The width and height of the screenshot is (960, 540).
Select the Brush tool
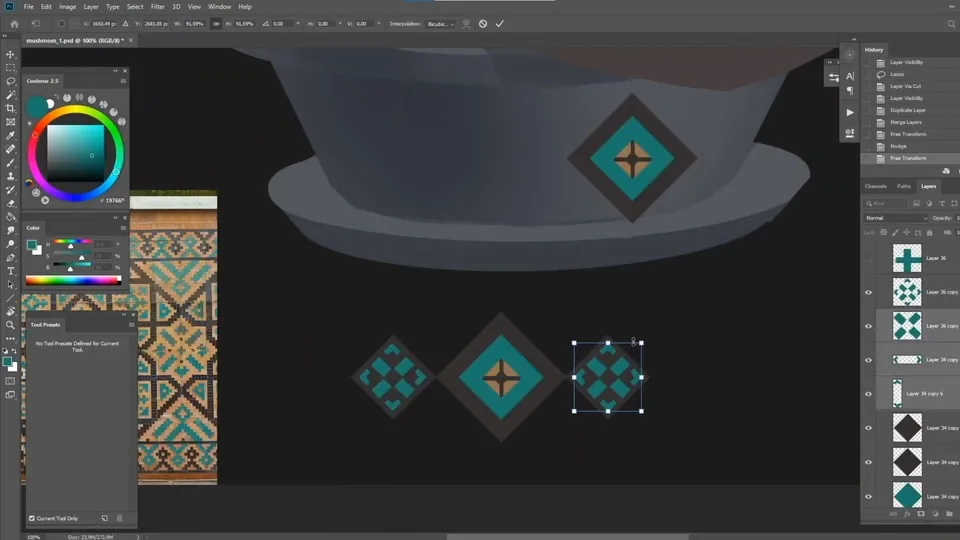(10, 163)
